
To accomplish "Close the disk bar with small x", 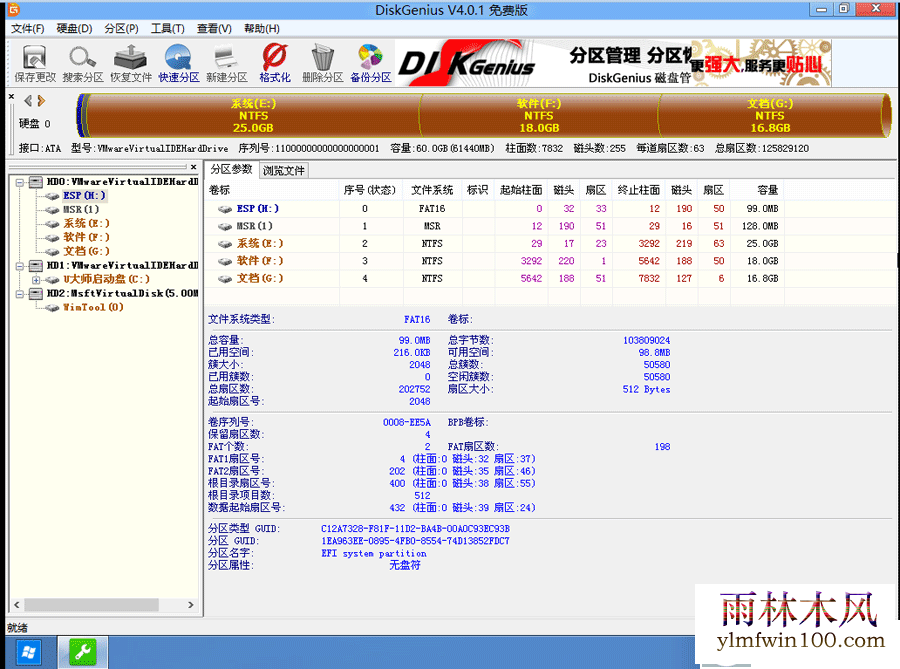I will coord(11,97).
